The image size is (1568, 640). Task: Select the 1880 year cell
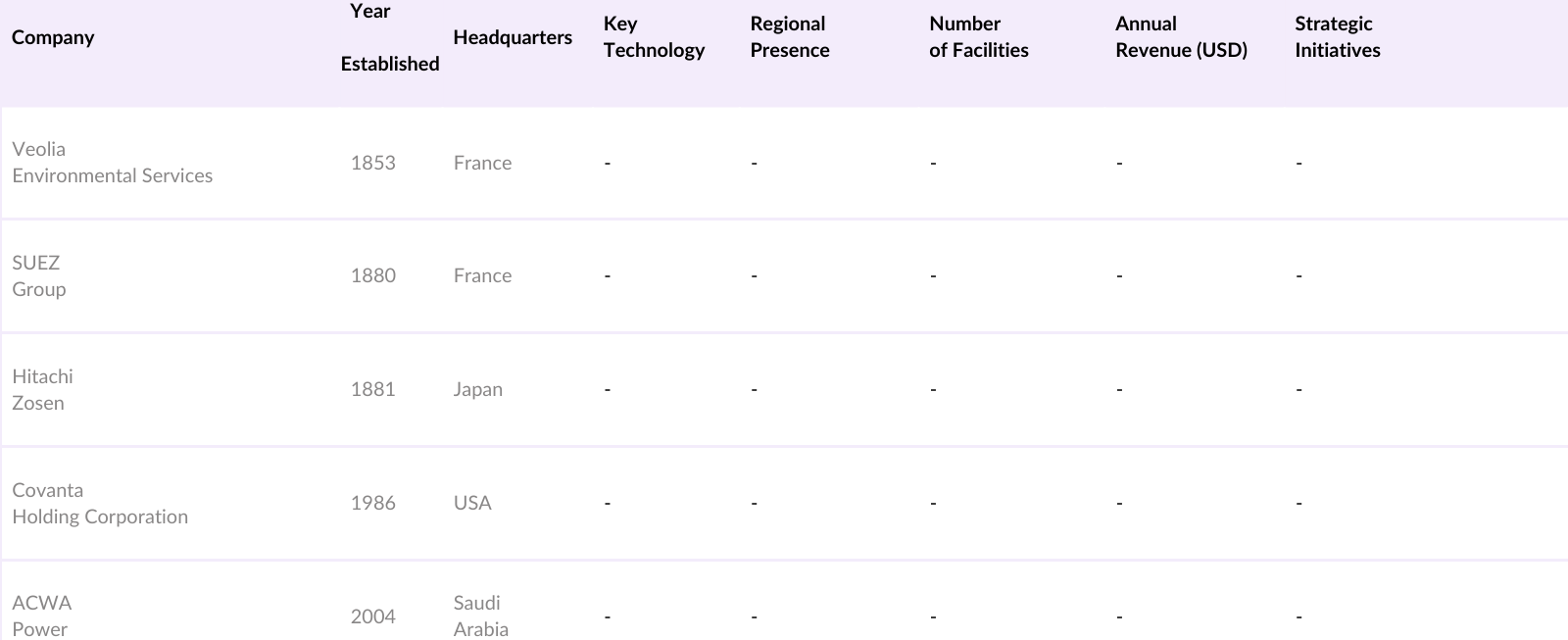click(373, 276)
